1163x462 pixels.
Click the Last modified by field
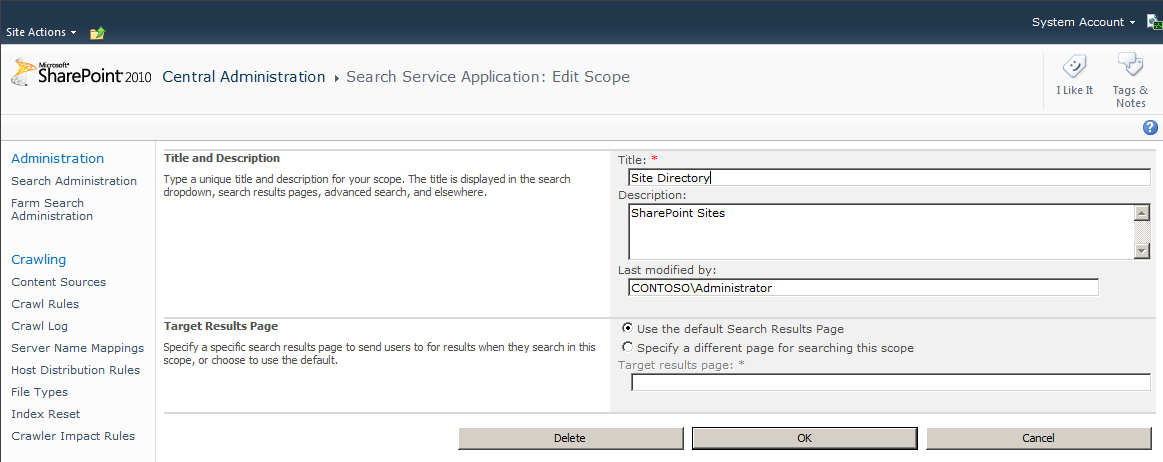pos(863,288)
